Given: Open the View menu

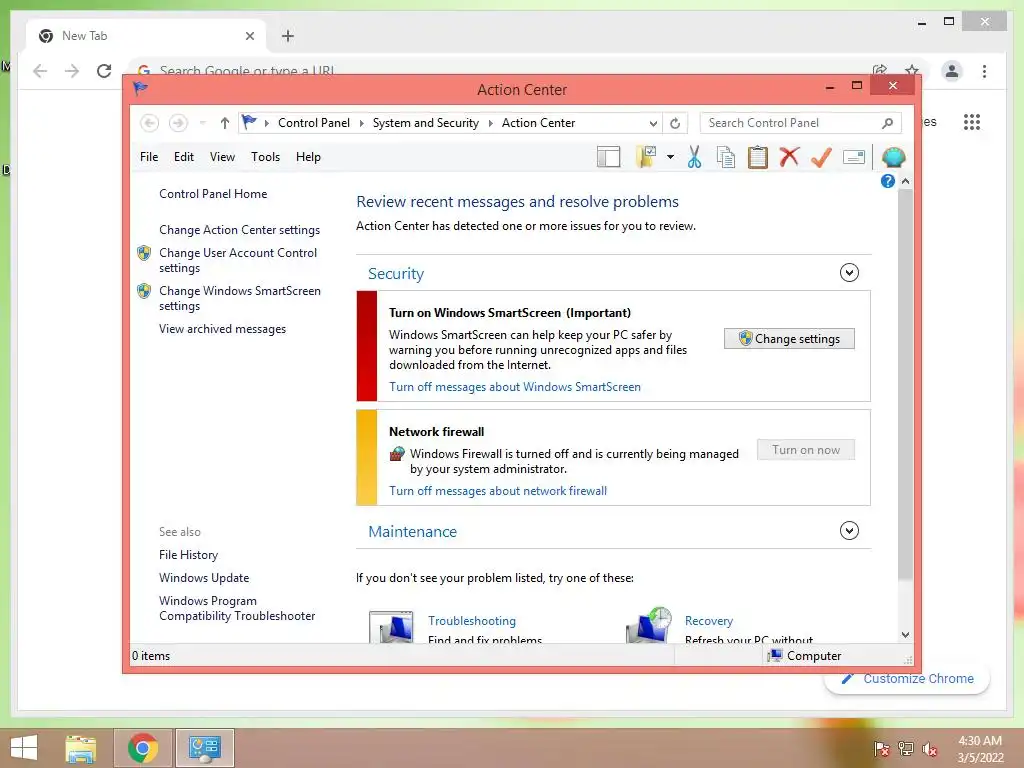Looking at the screenshot, I should point(222,157).
